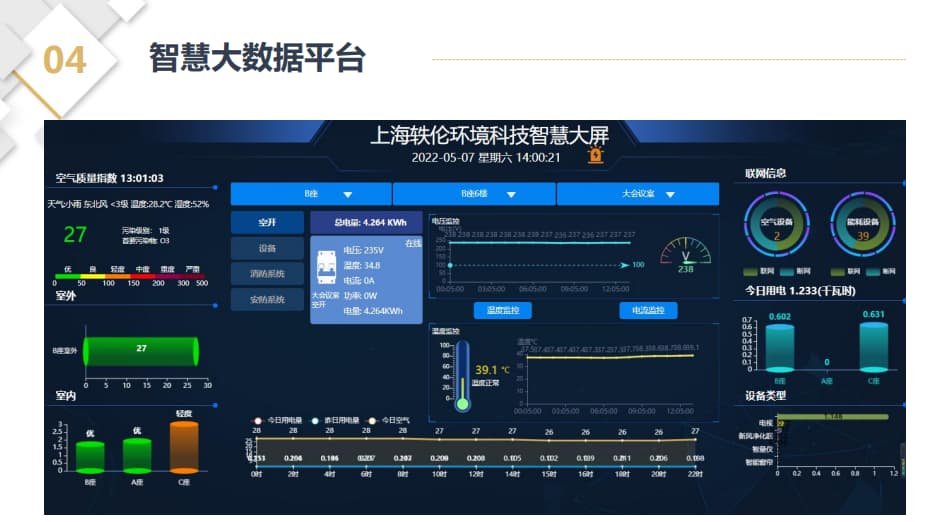Click the 设备类型 heading
This screenshot has width=944, height=522.
point(766,396)
